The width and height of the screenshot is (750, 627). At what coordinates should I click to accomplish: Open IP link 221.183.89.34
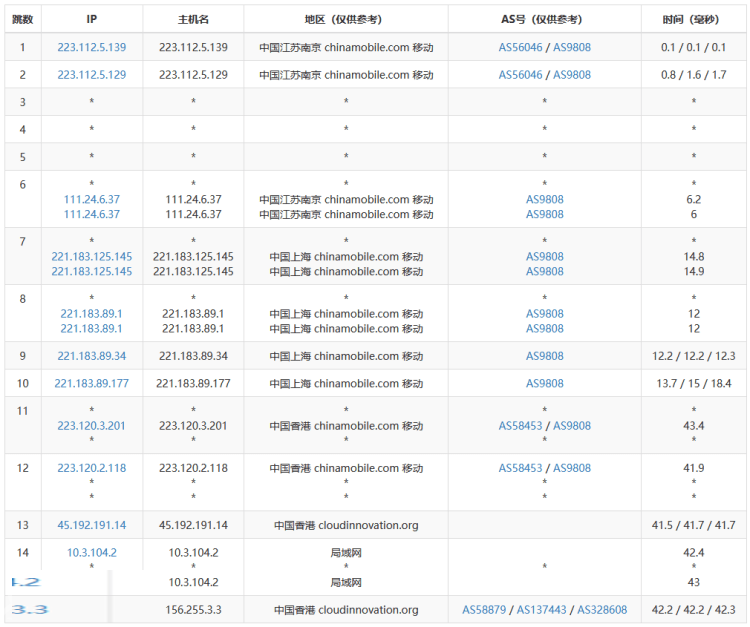(x=92, y=356)
